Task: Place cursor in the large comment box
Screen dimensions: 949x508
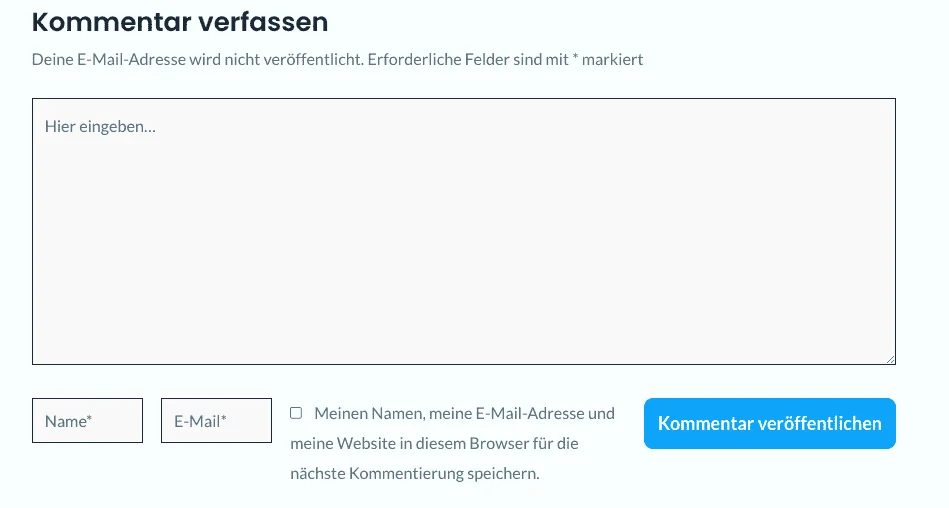Action: [463, 231]
